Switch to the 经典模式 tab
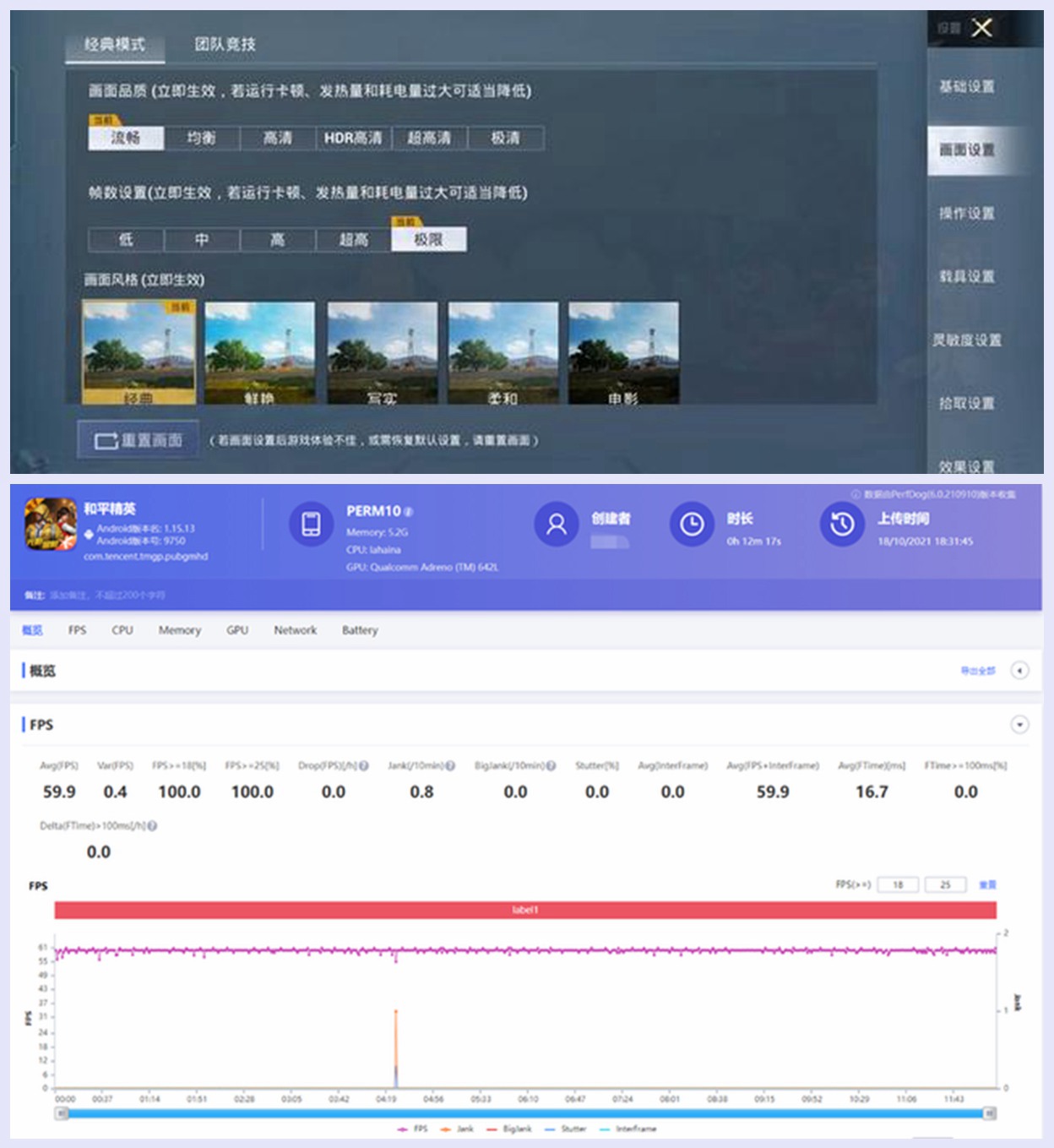The height and width of the screenshot is (1148, 1054). pyautogui.click(x=115, y=45)
